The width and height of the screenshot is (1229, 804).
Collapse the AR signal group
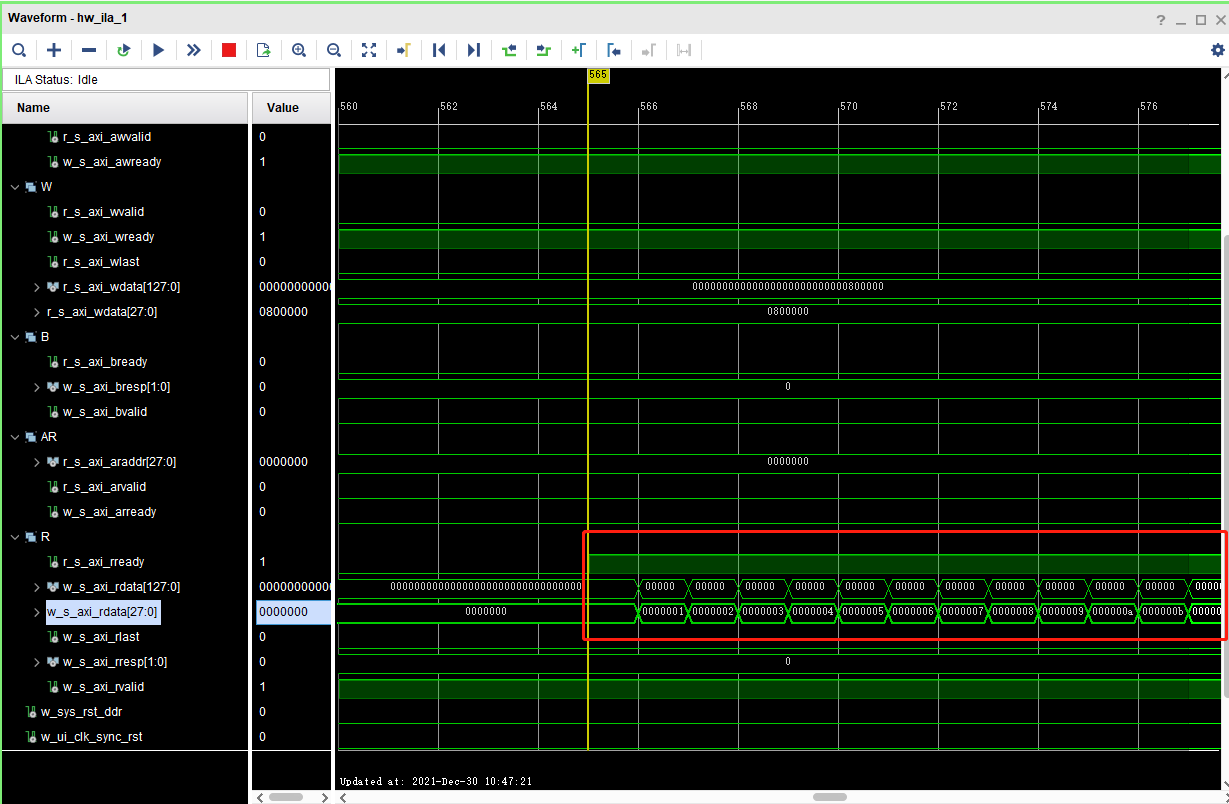(x=14, y=436)
